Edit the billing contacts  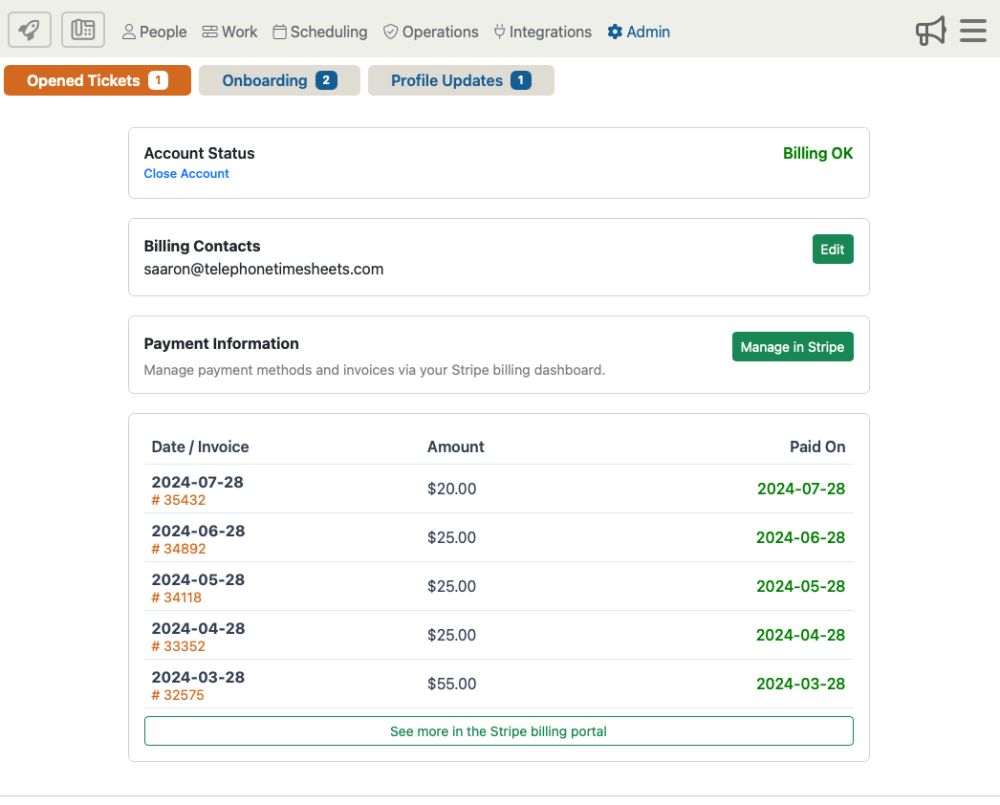832,250
